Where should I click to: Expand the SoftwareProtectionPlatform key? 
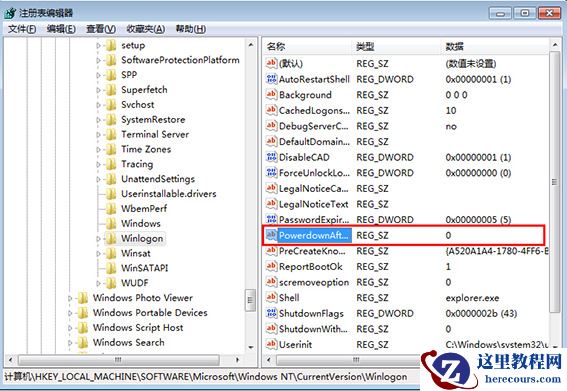coord(98,60)
